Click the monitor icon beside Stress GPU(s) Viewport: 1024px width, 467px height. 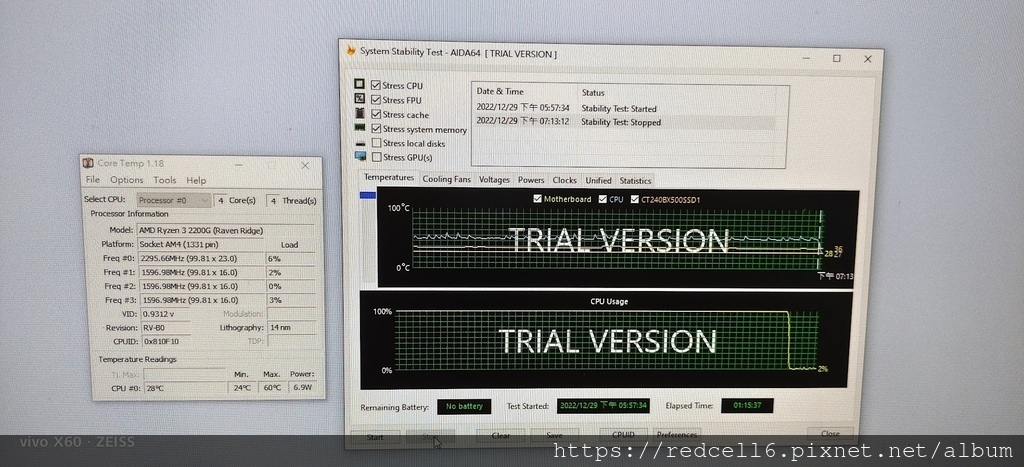point(360,157)
